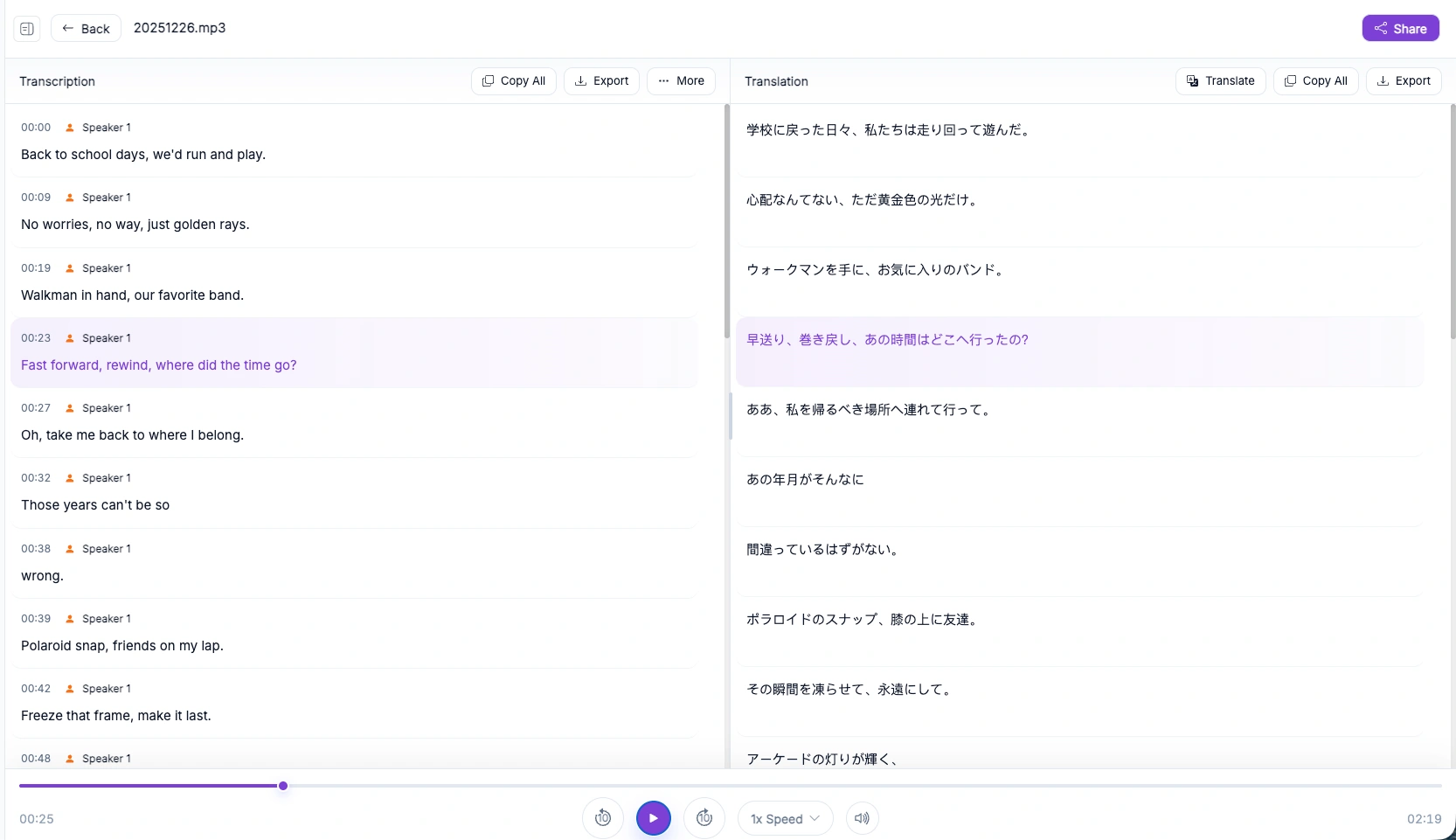Play the audio

tap(654, 819)
